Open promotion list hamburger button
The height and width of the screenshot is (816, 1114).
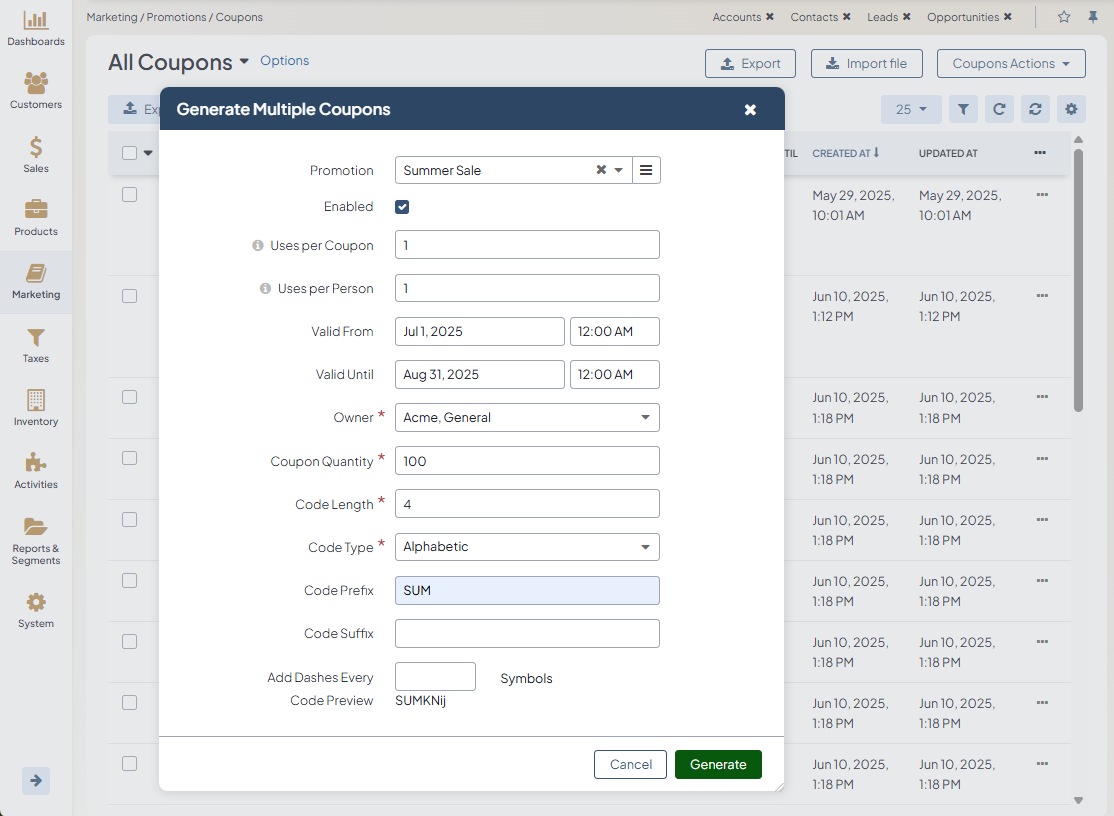point(646,170)
